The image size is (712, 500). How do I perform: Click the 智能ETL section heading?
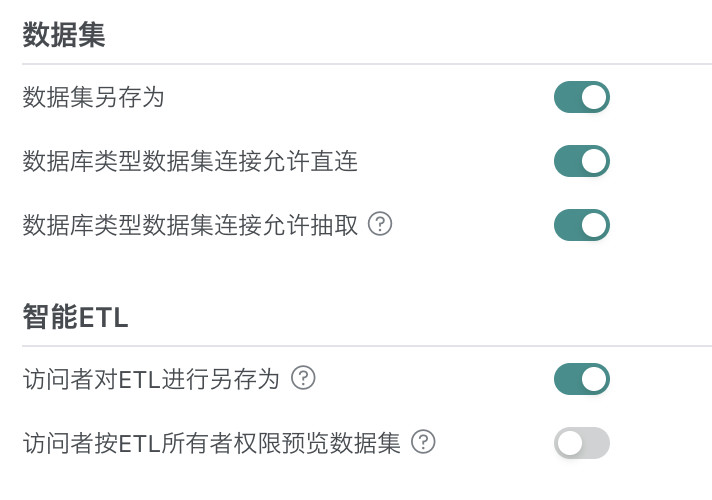76,318
